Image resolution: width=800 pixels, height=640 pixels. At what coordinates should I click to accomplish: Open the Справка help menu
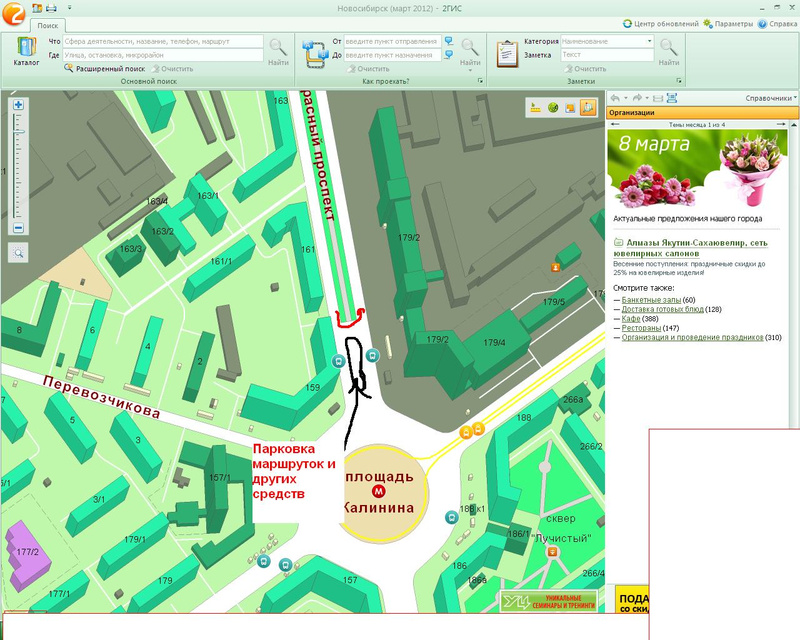click(x=778, y=24)
